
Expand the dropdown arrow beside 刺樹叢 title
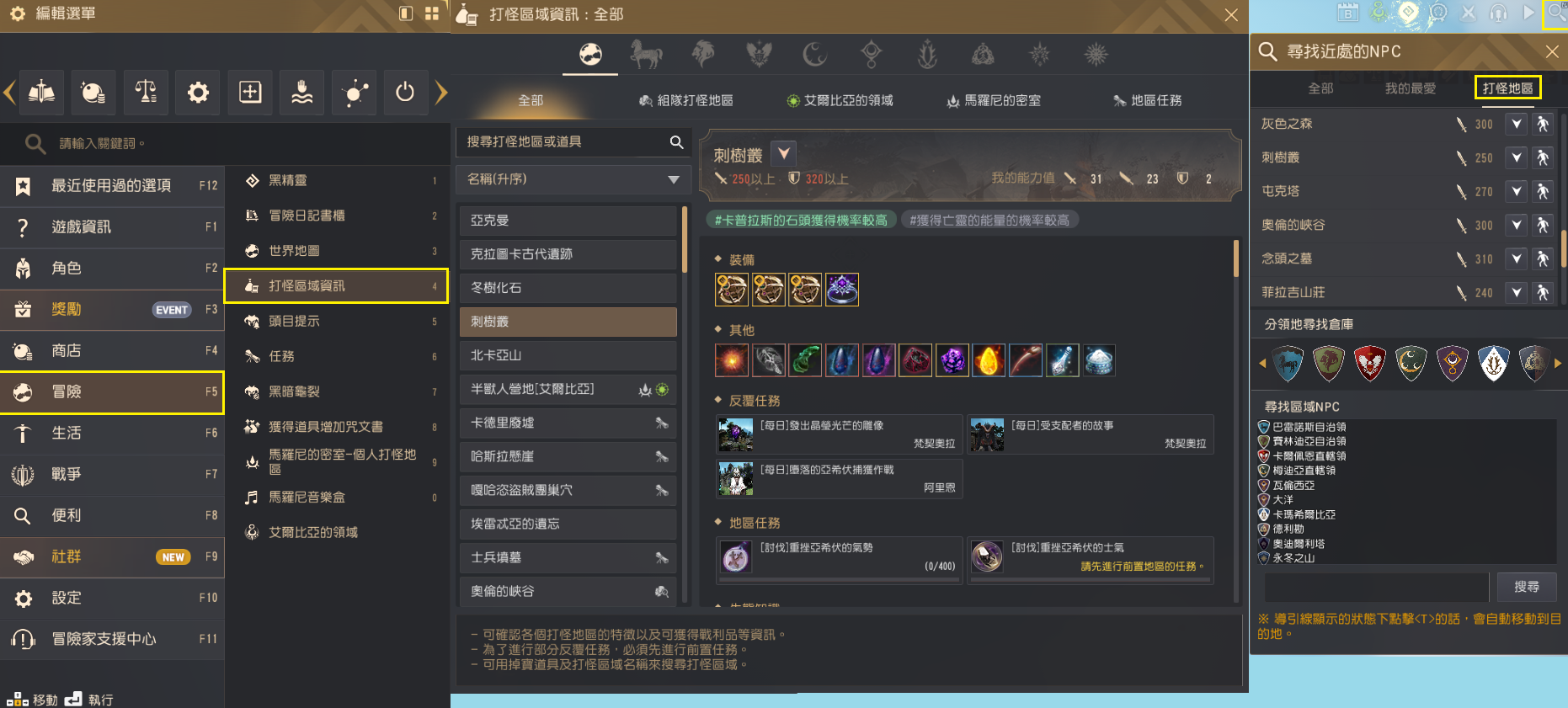784,153
